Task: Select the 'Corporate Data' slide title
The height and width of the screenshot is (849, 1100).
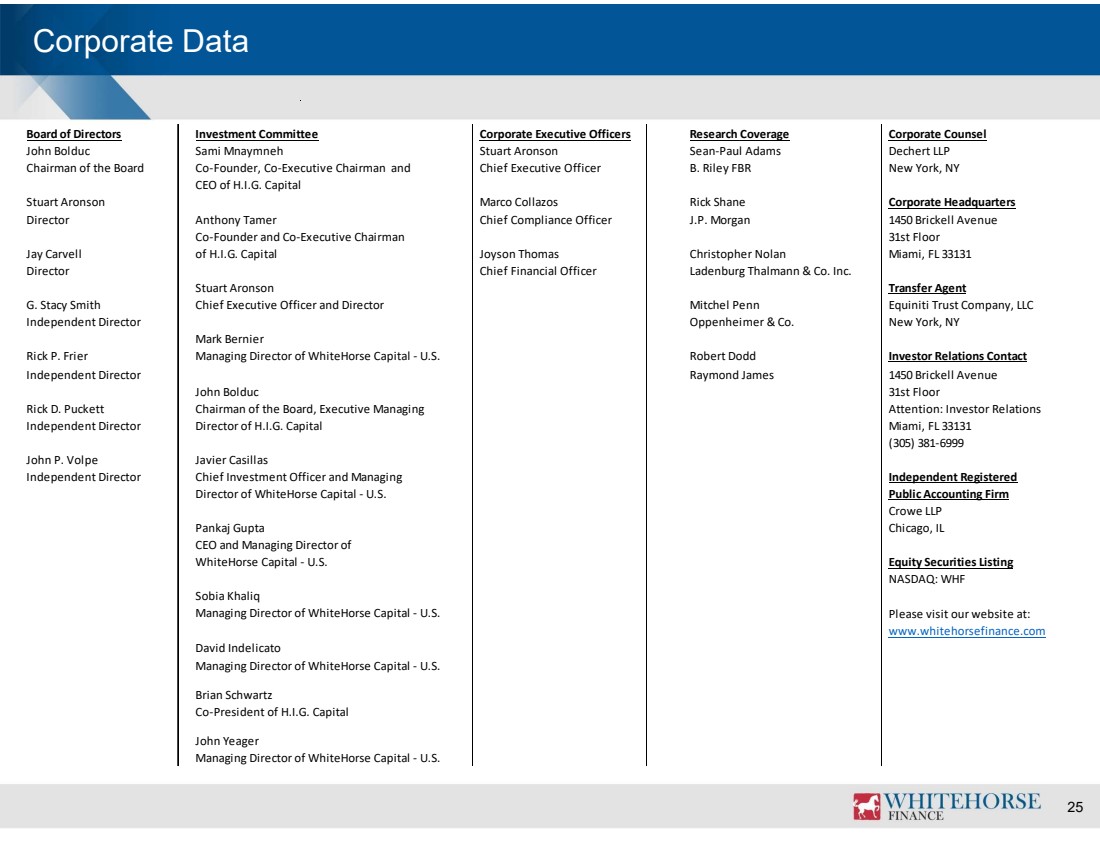Action: [x=140, y=41]
